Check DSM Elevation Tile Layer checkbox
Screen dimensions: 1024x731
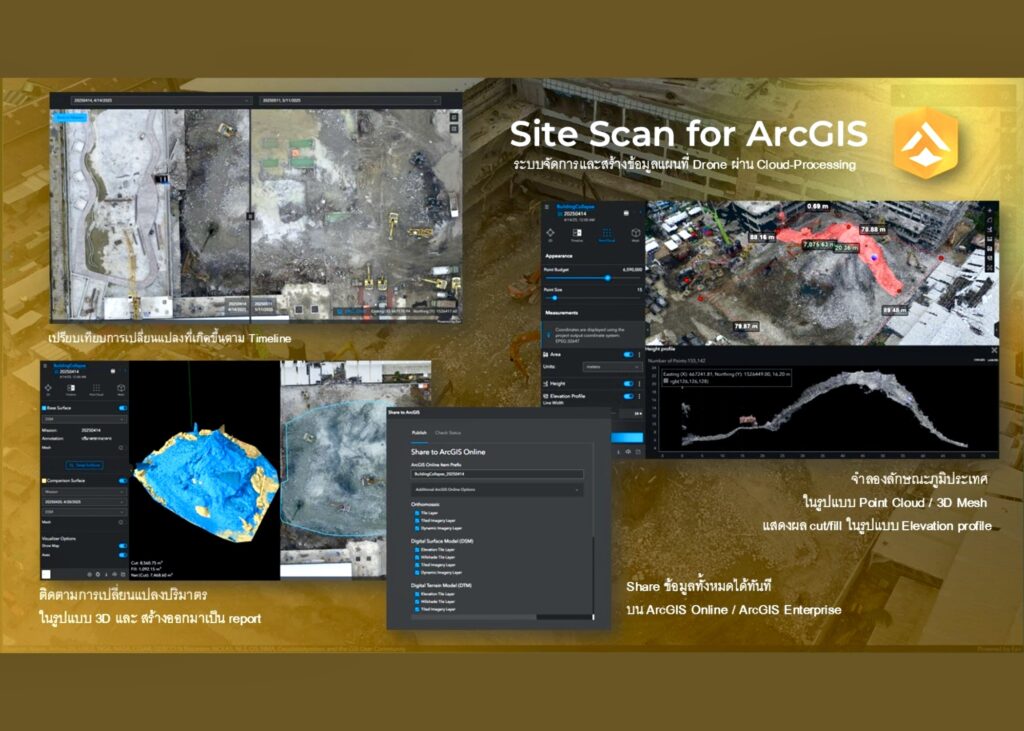click(417, 550)
